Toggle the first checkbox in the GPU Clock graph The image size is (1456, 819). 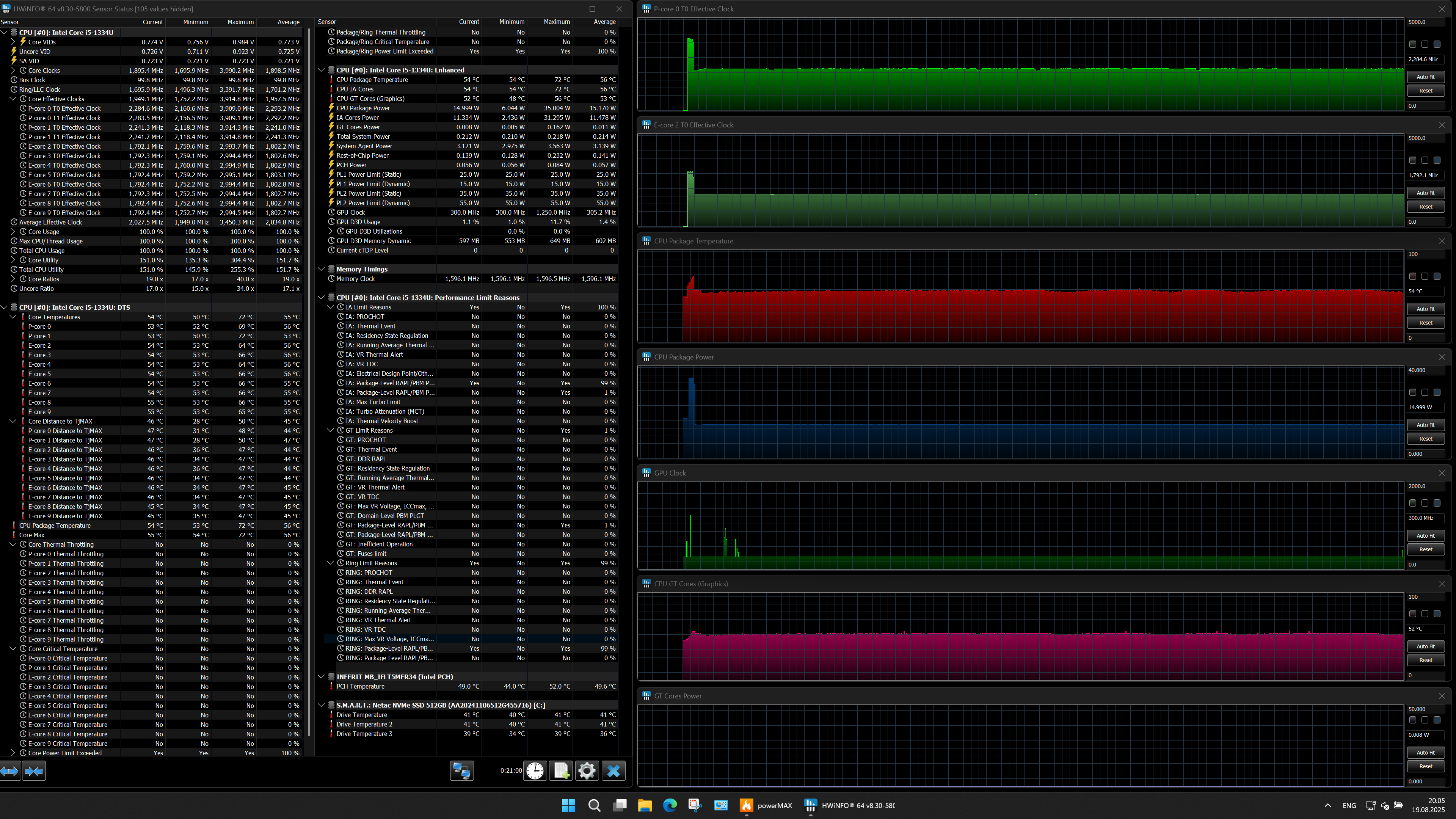pos(1412,503)
